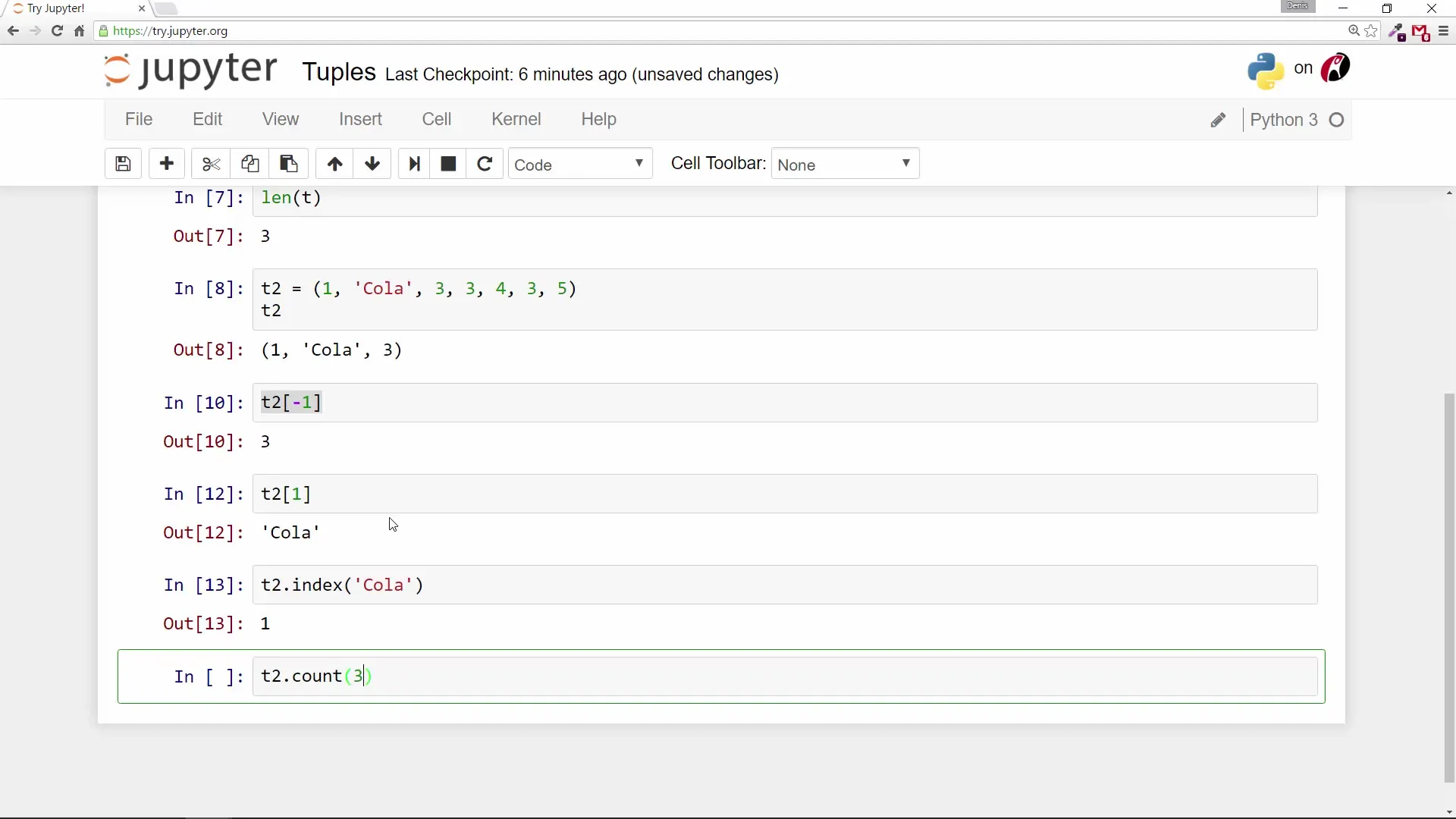Bookmark this page with the star
1456x819 pixels.
click(1371, 31)
